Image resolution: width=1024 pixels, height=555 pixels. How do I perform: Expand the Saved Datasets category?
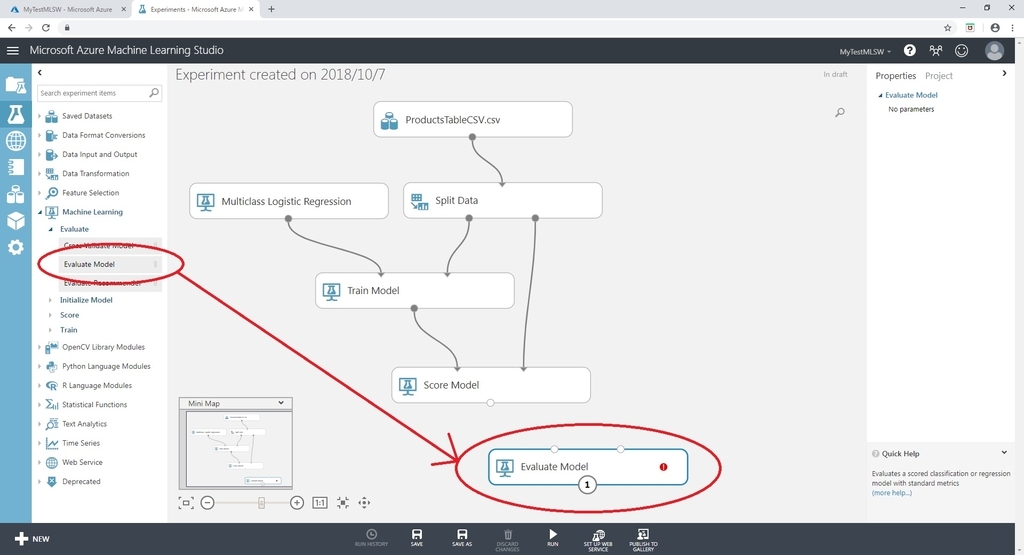point(39,116)
